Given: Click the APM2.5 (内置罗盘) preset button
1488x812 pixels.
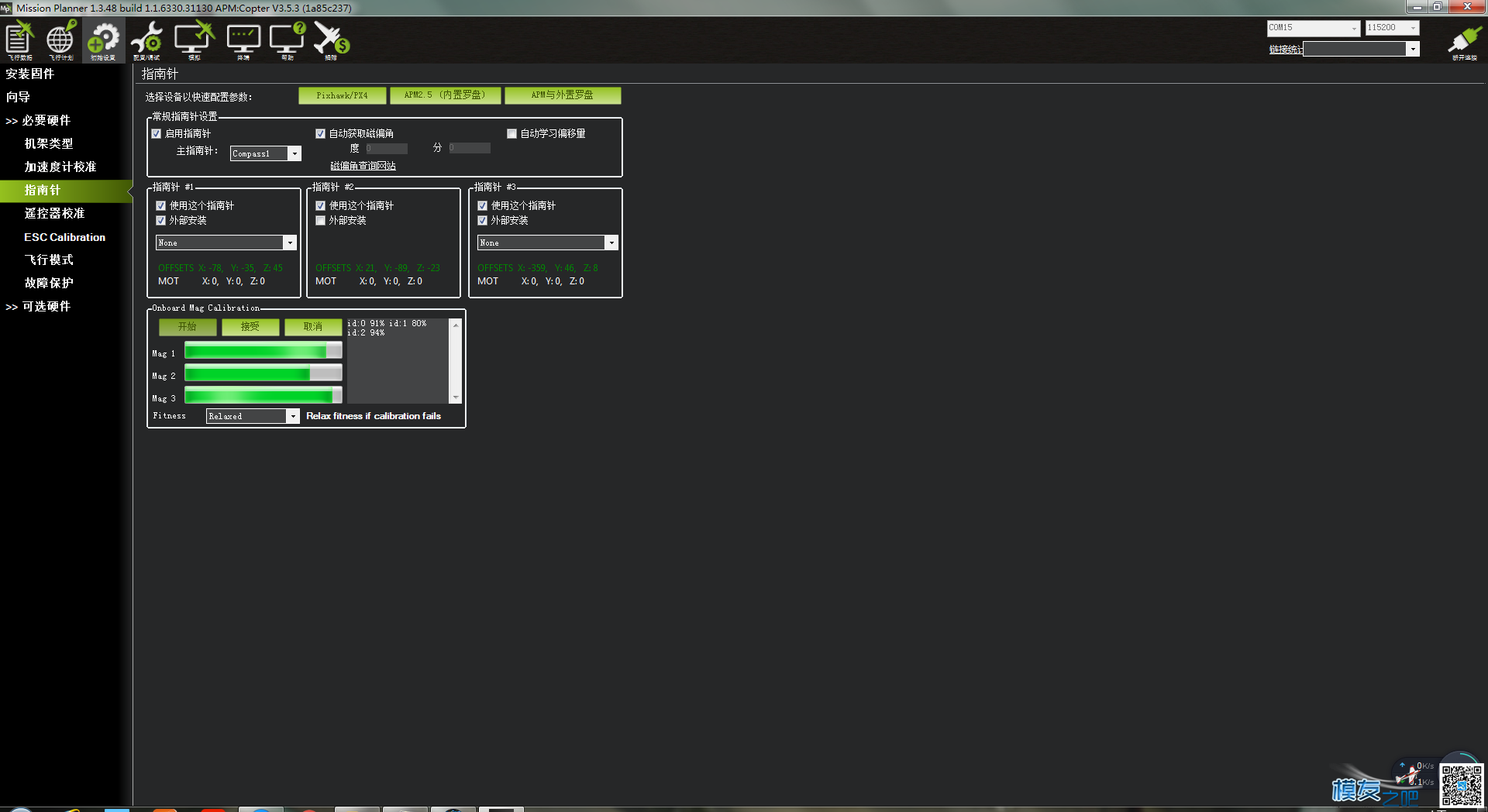Looking at the screenshot, I should pos(446,95).
